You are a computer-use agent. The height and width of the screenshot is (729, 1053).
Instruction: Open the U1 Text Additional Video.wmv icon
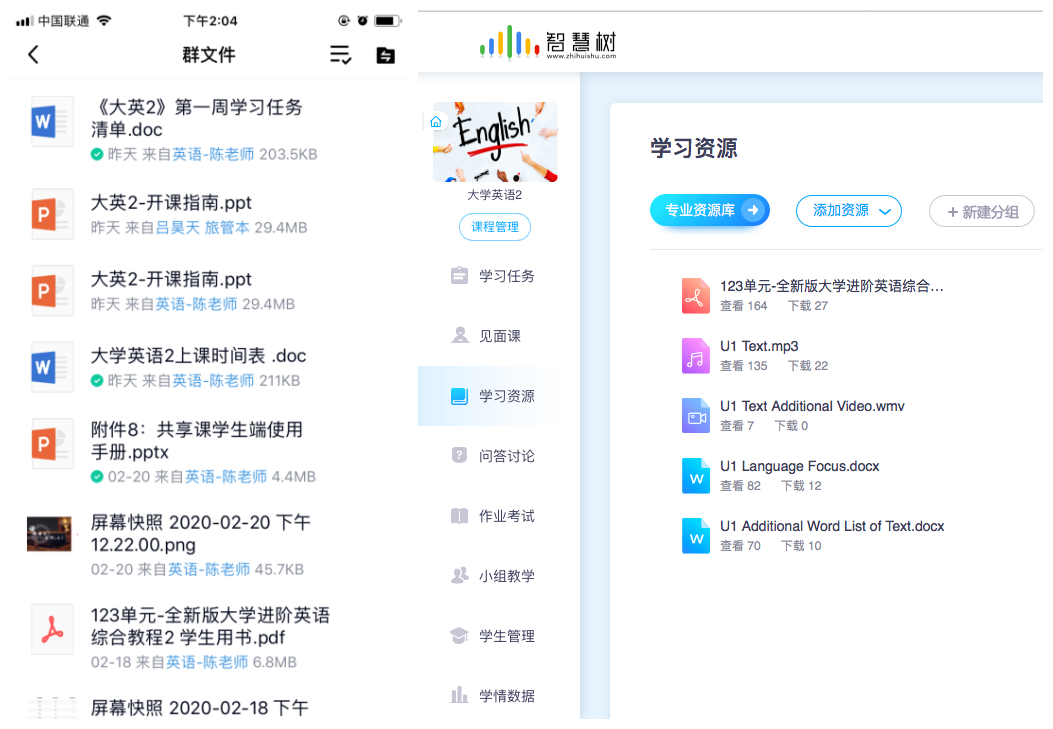(695, 415)
